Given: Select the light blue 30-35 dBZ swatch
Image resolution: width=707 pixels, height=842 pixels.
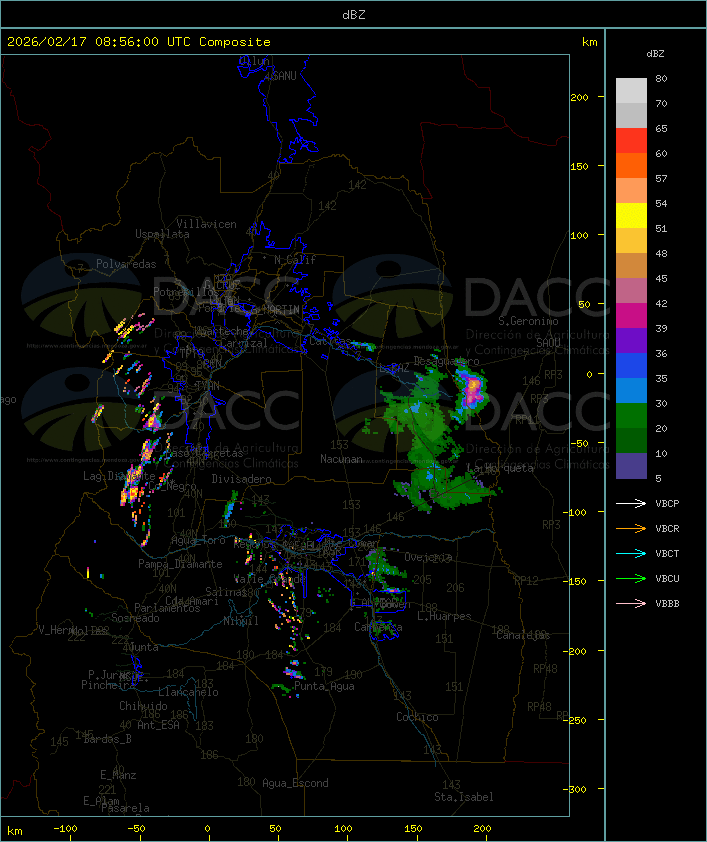Looking at the screenshot, I should tap(631, 390).
